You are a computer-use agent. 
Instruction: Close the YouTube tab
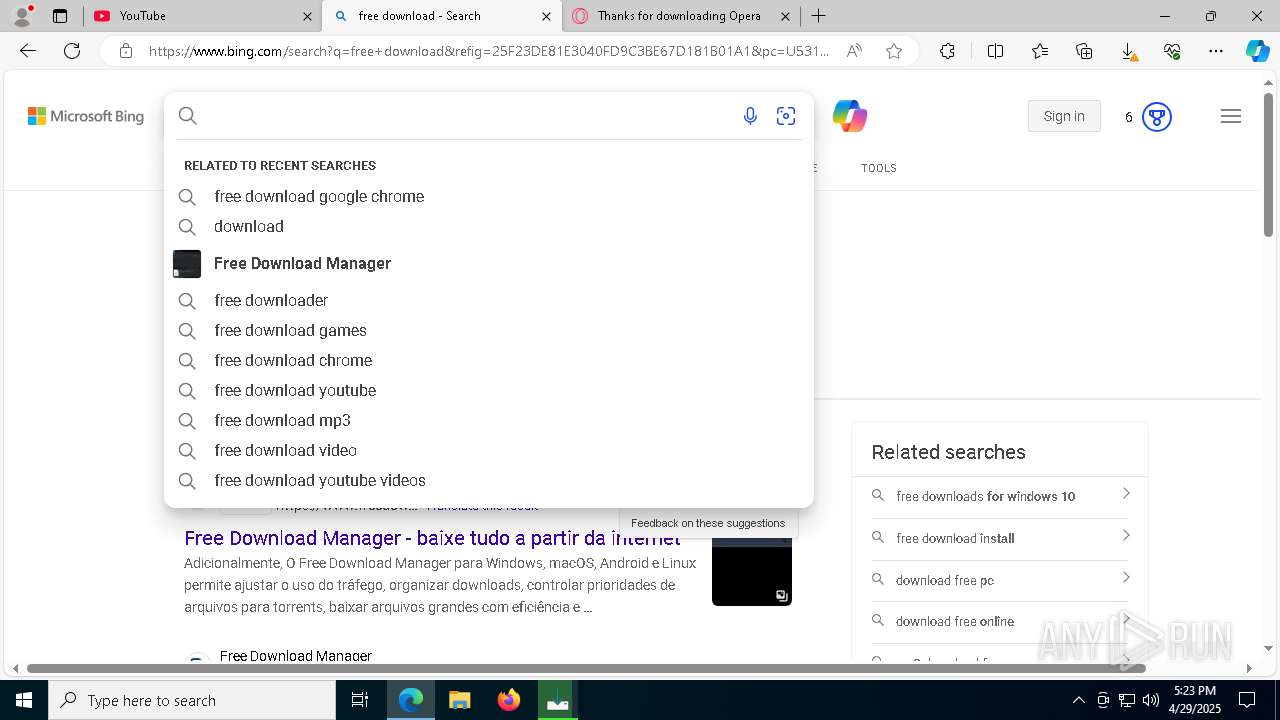[x=307, y=16]
